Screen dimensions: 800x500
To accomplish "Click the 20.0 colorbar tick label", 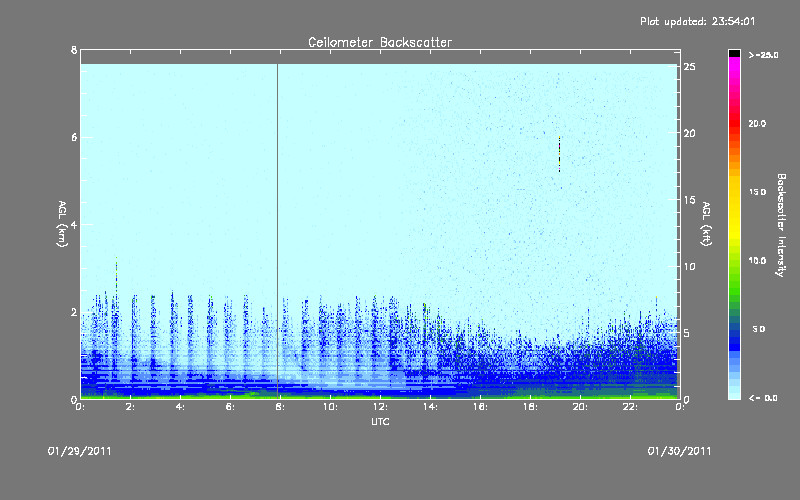I will [757, 123].
